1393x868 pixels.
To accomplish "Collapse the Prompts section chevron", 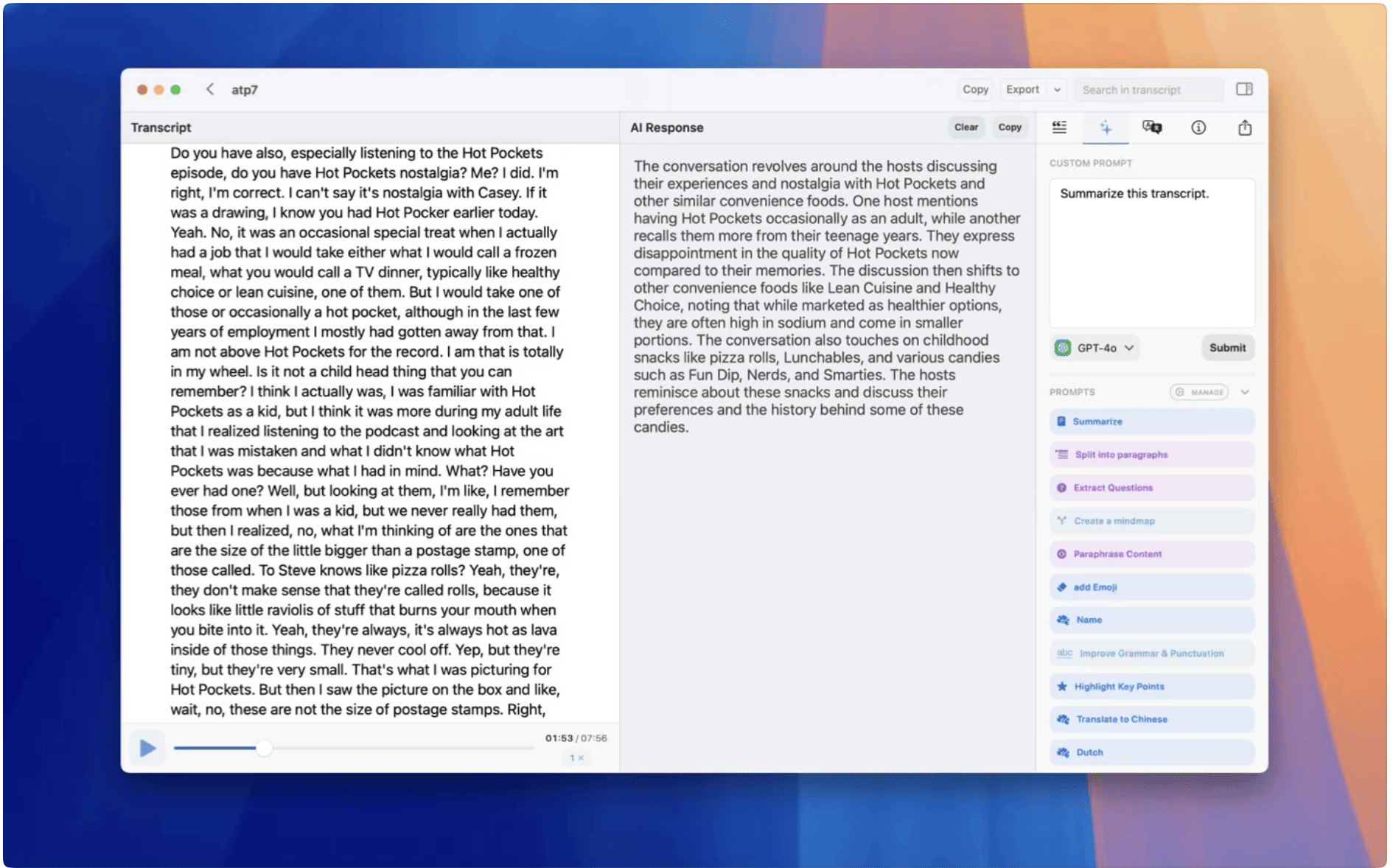I will tap(1245, 392).
